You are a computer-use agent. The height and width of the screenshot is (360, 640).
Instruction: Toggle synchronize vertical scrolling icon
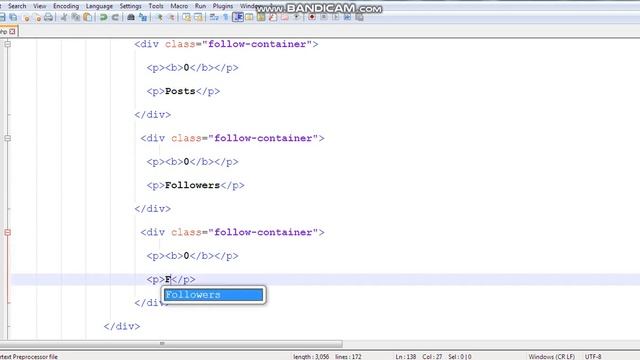coord(187,17)
